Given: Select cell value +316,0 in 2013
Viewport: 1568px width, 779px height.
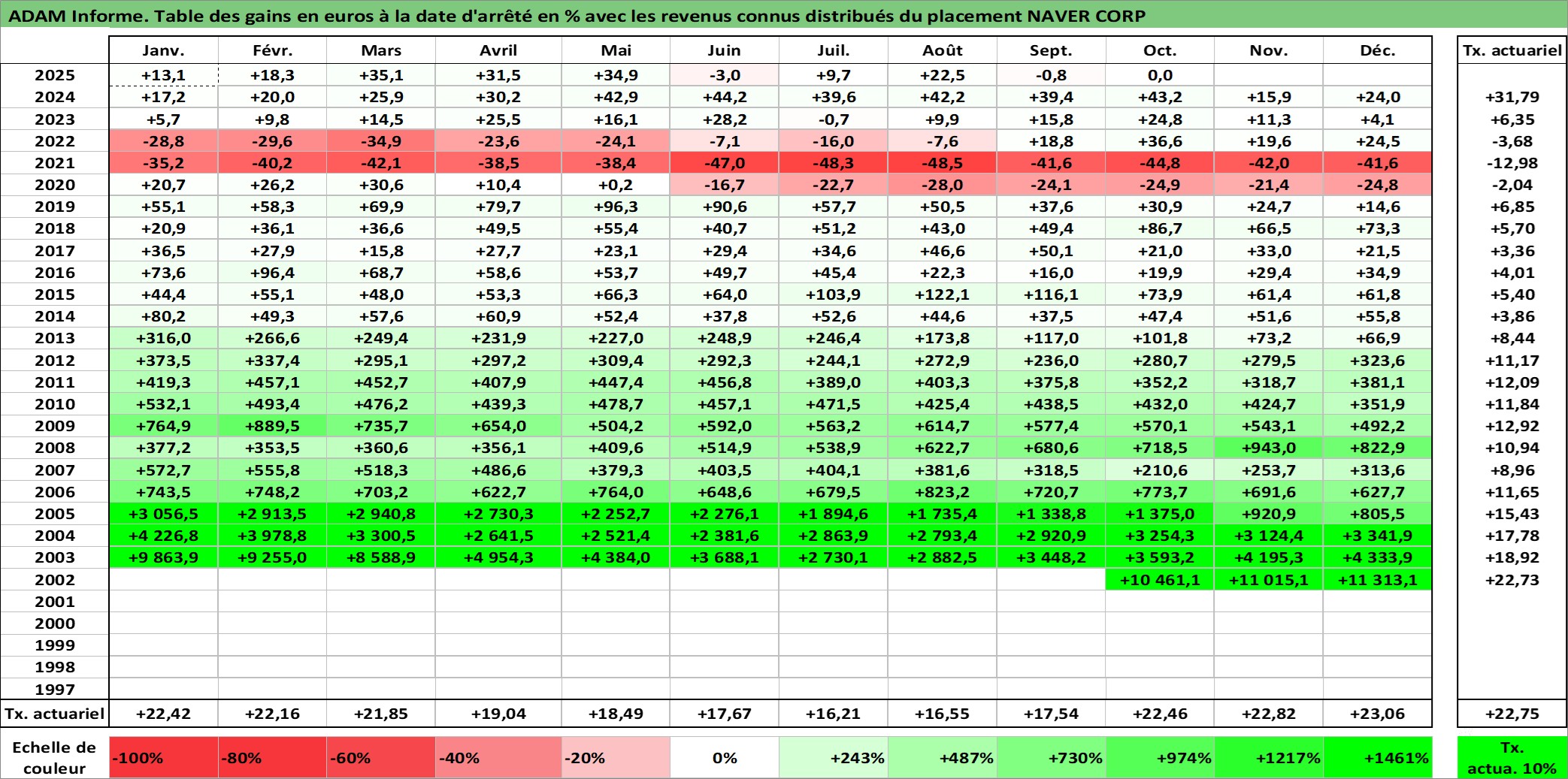Looking at the screenshot, I should [x=163, y=338].
